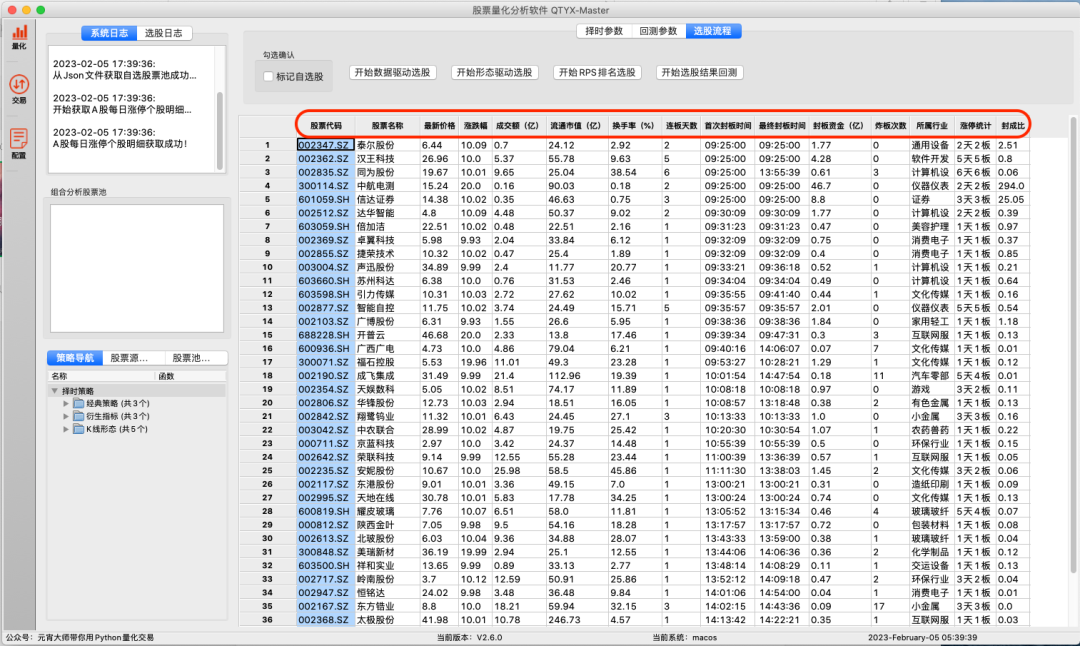Viewport: 1080px width, 646px height.
Task: Open folder icon of 经典策略
Action: [79, 403]
